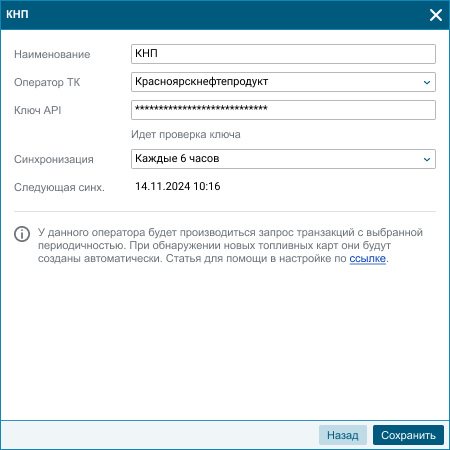Click the Ключ API label
Image resolution: width=450 pixels, height=450 pixels.
[x=38, y=110]
